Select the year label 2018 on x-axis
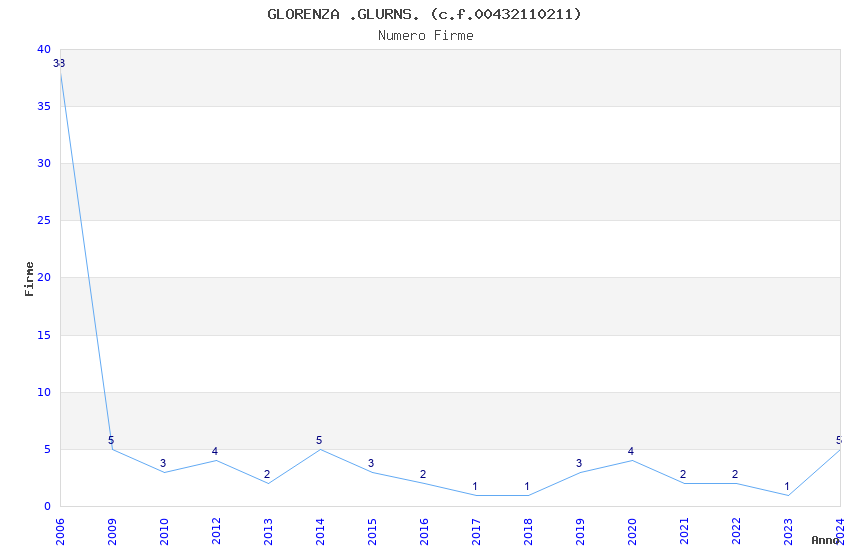The width and height of the screenshot is (850, 550). click(529, 532)
